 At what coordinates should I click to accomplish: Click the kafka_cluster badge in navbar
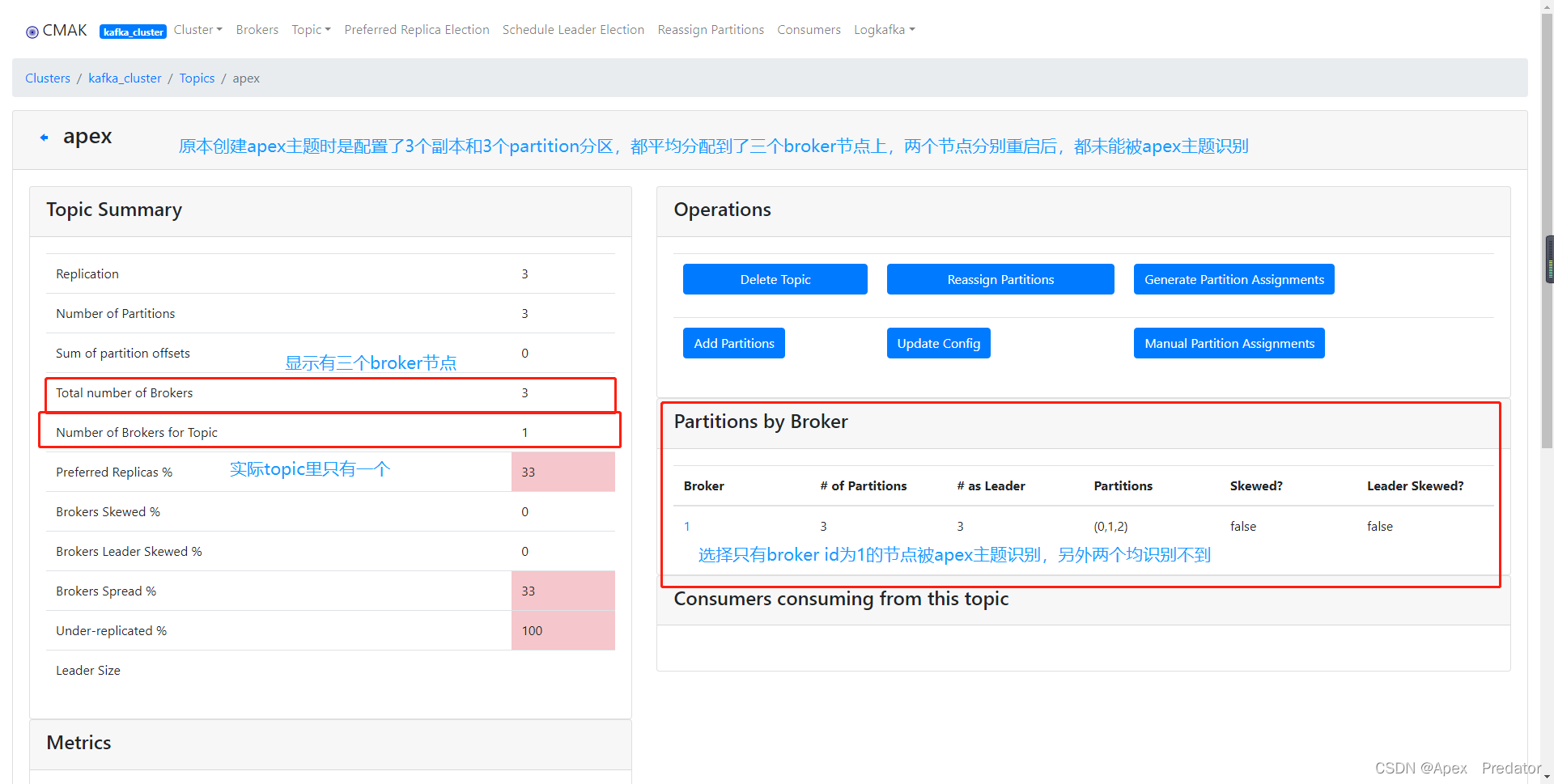pos(133,32)
